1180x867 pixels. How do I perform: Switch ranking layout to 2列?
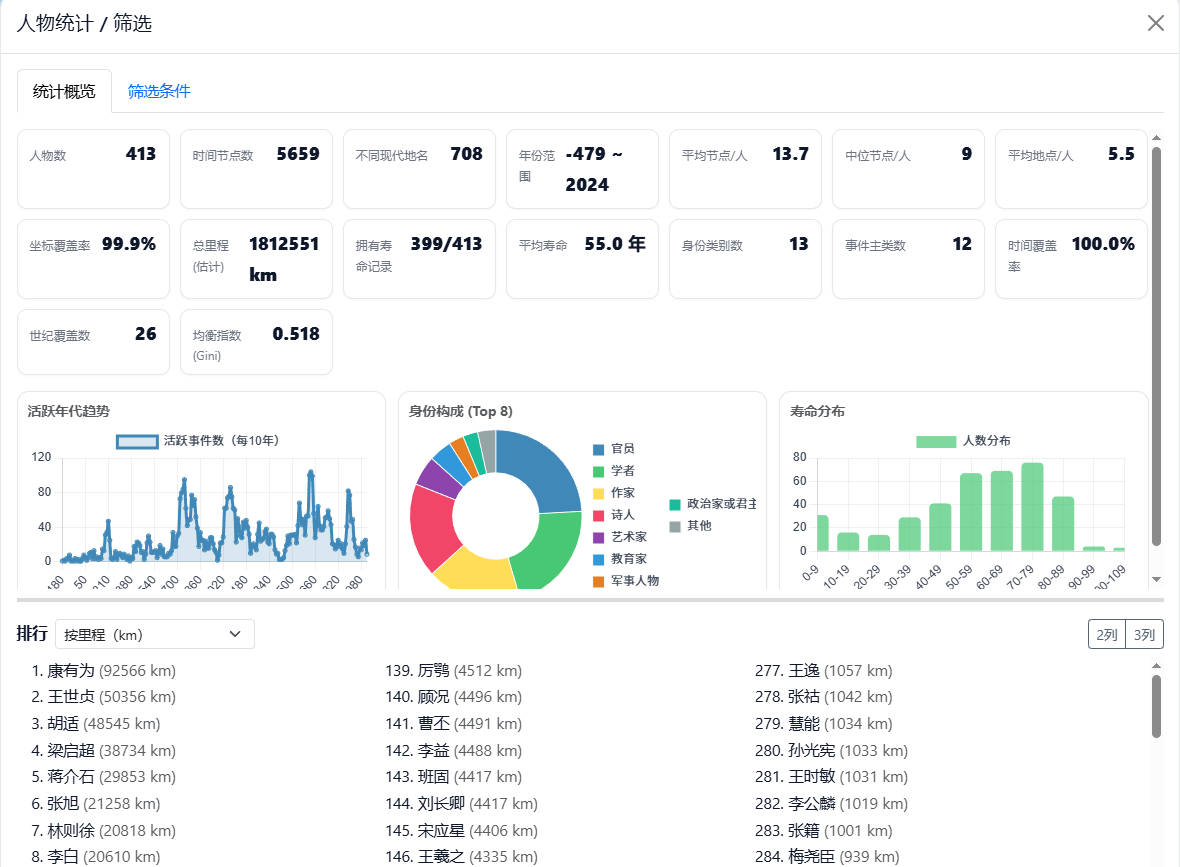point(1106,634)
